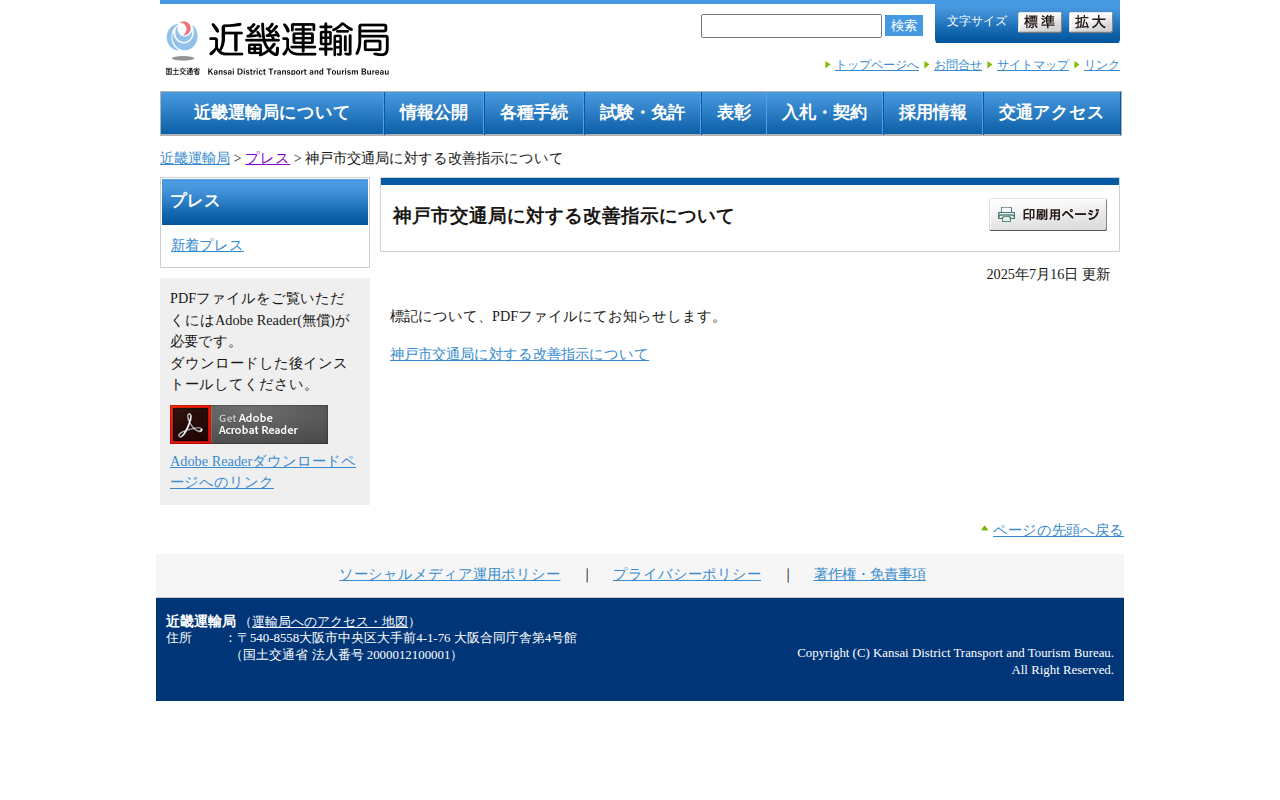The image size is (1280, 800).
Task: Click the プレス breadcrumb link
Action: click(267, 158)
